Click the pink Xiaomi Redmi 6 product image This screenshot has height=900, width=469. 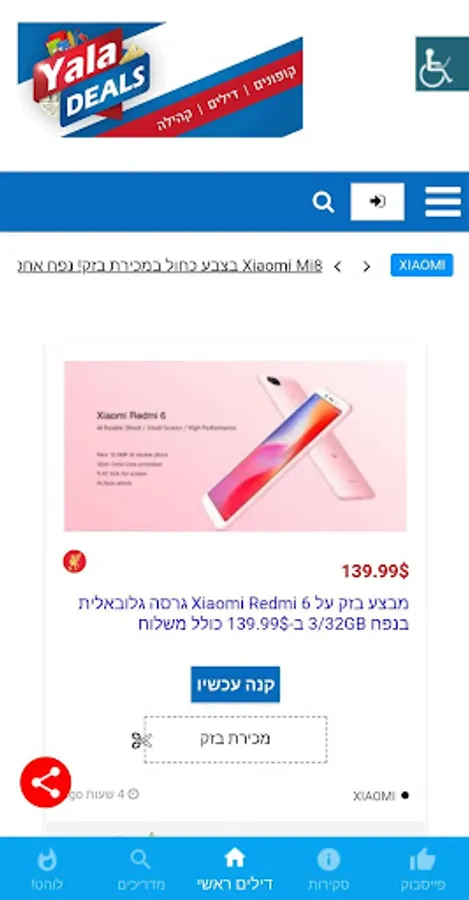coord(235,446)
